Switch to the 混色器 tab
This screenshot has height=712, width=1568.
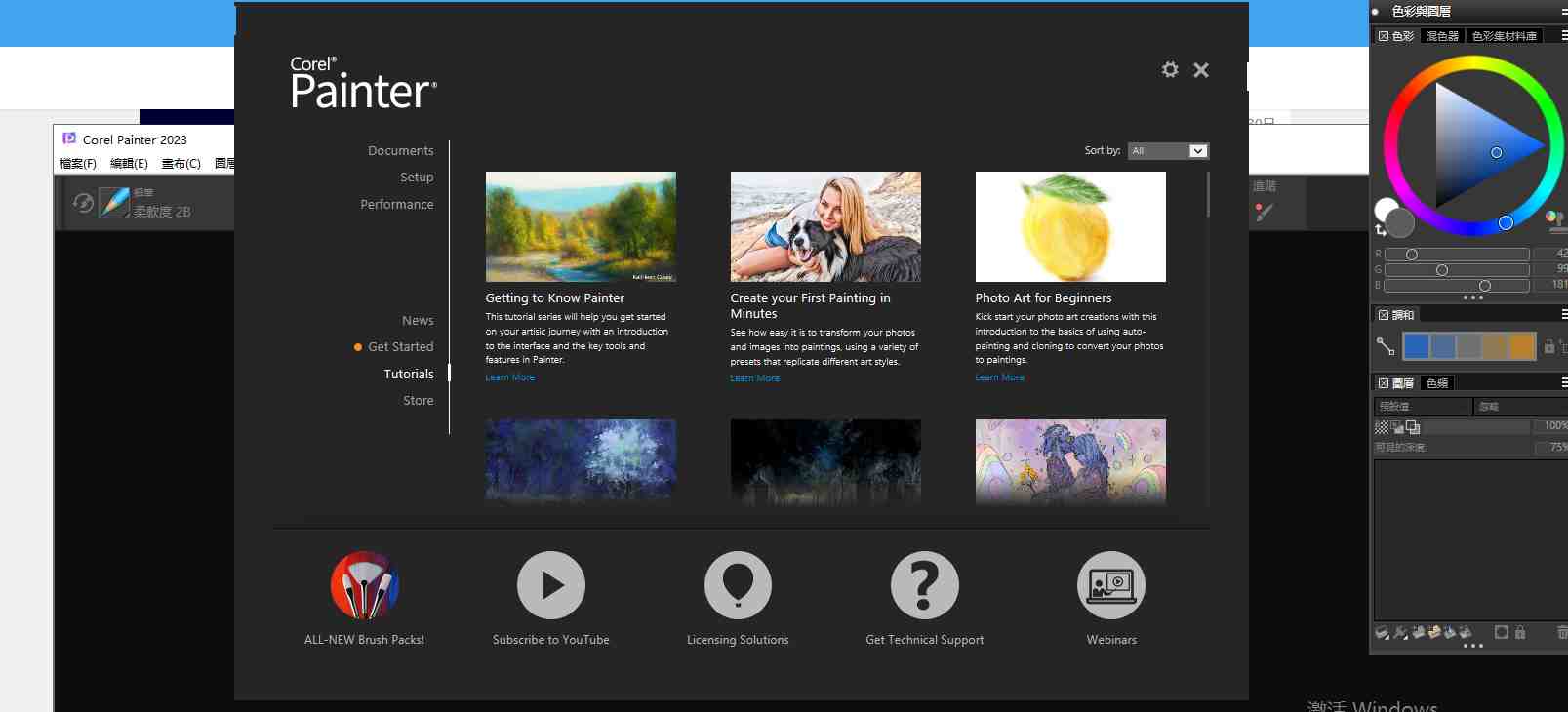[1442, 36]
